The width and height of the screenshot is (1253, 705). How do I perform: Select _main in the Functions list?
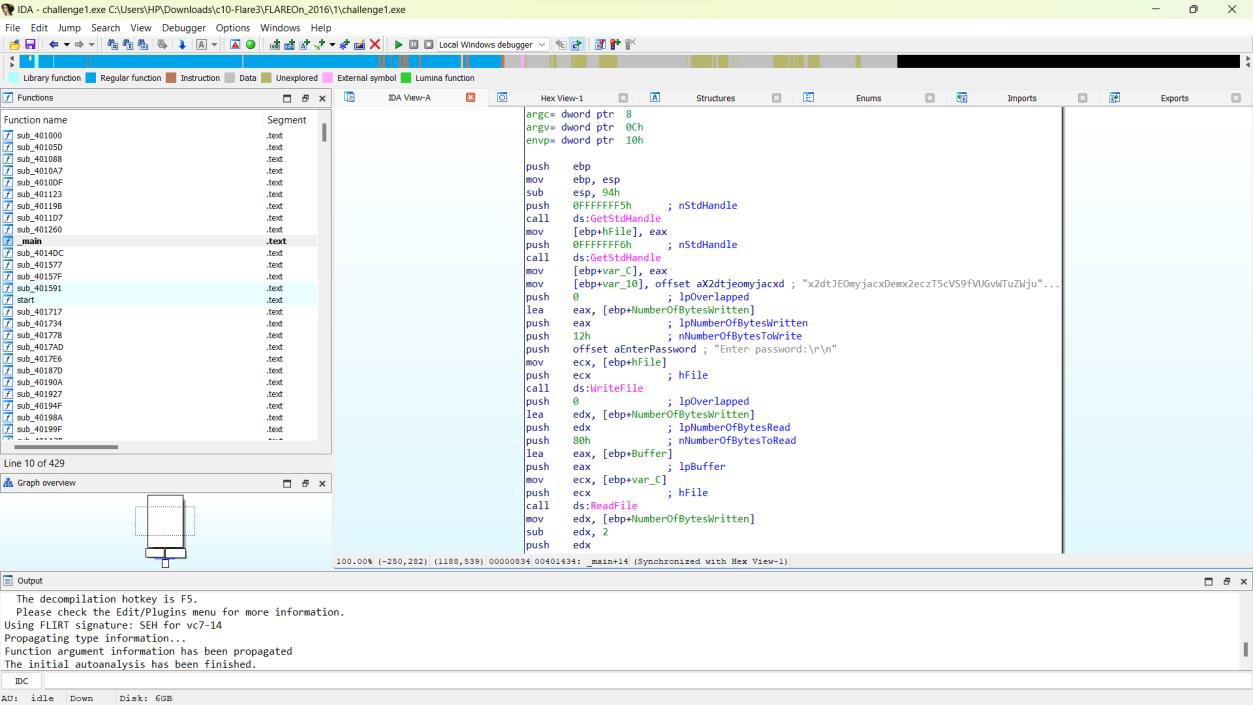[30, 241]
